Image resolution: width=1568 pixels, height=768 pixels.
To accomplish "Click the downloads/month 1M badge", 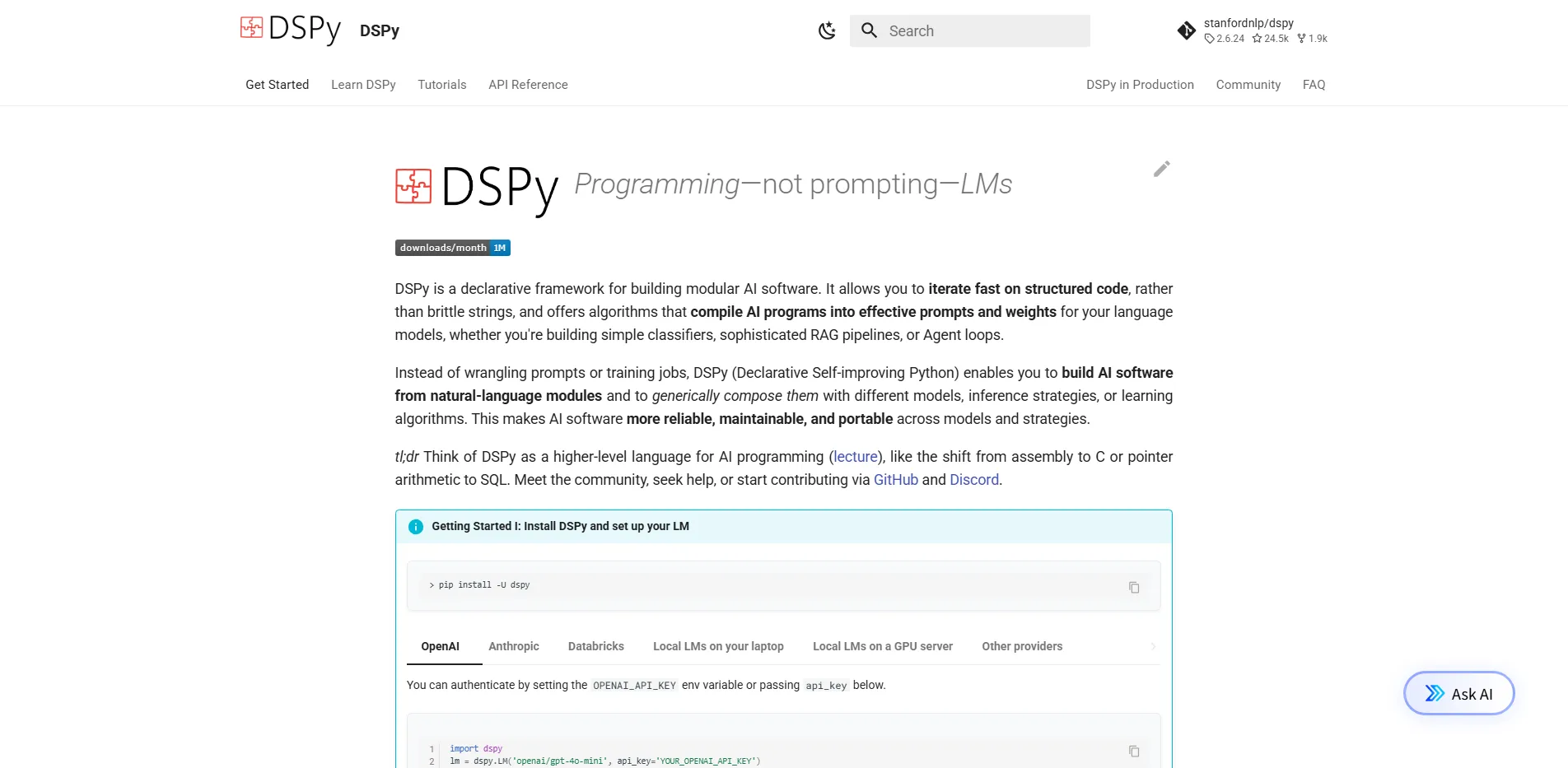I will [453, 248].
